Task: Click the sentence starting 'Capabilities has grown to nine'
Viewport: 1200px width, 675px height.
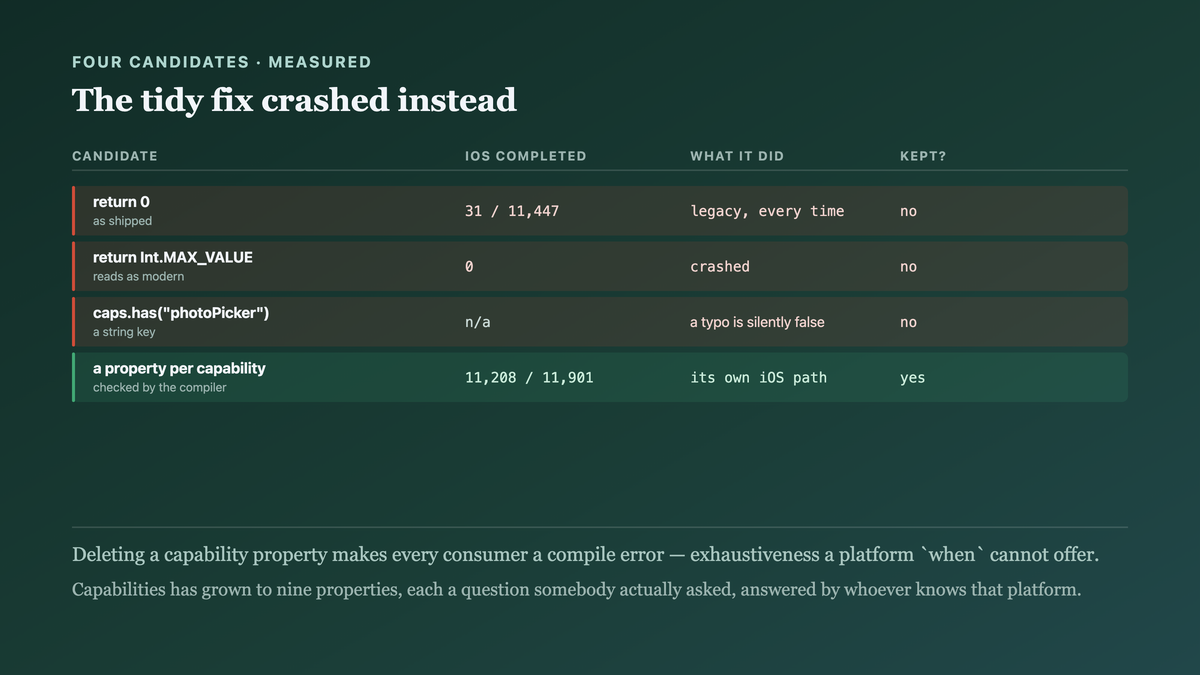Action: point(577,590)
